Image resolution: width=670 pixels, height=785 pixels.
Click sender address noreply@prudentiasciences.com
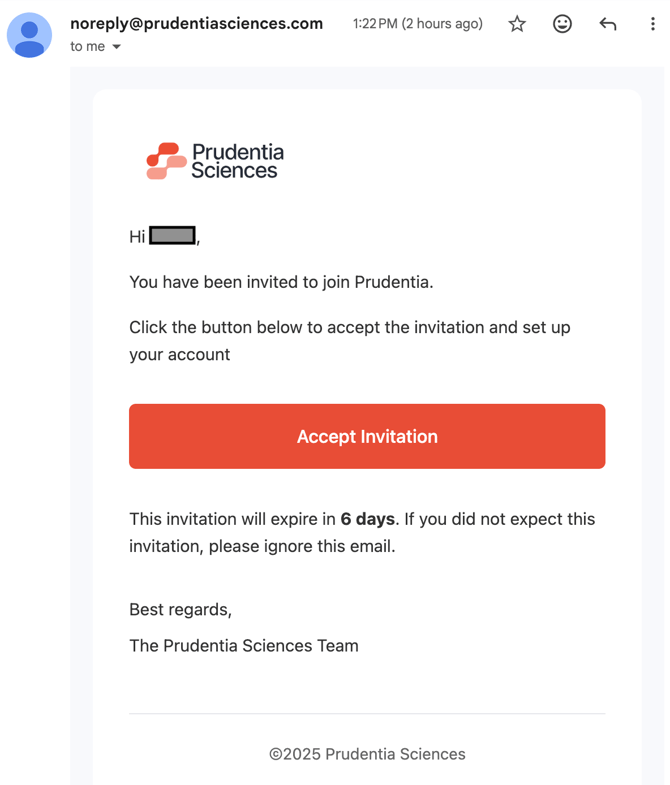pos(196,23)
